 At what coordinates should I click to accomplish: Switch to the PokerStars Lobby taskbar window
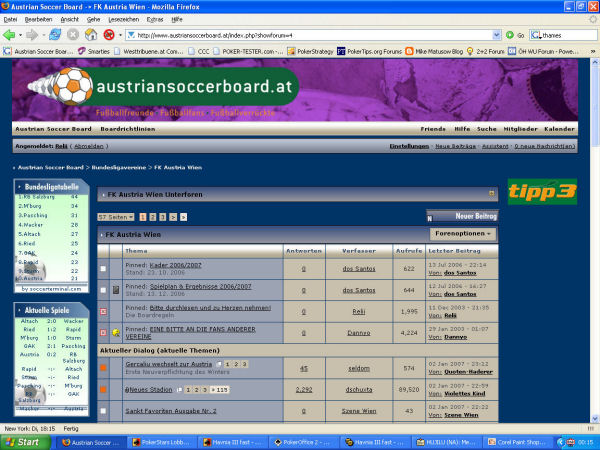[x=161, y=442]
